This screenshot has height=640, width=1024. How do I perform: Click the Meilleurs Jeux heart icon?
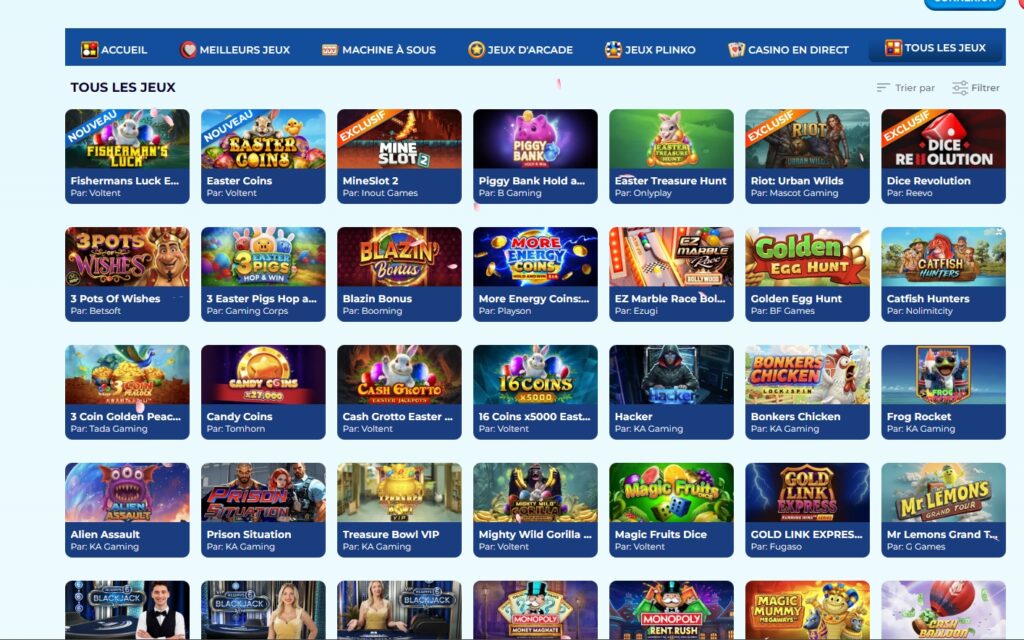point(188,50)
